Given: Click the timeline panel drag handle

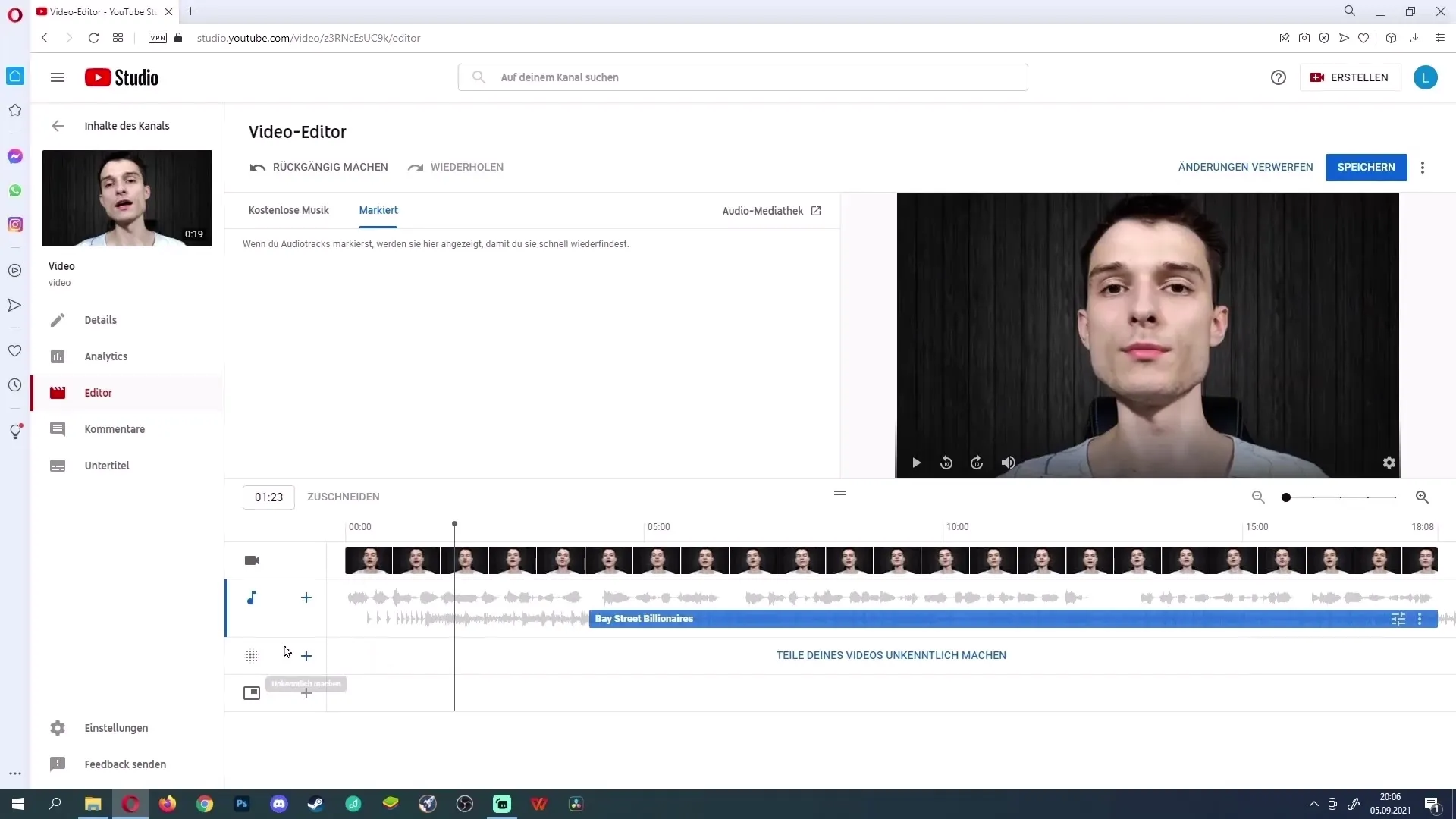Looking at the screenshot, I should coord(840,493).
